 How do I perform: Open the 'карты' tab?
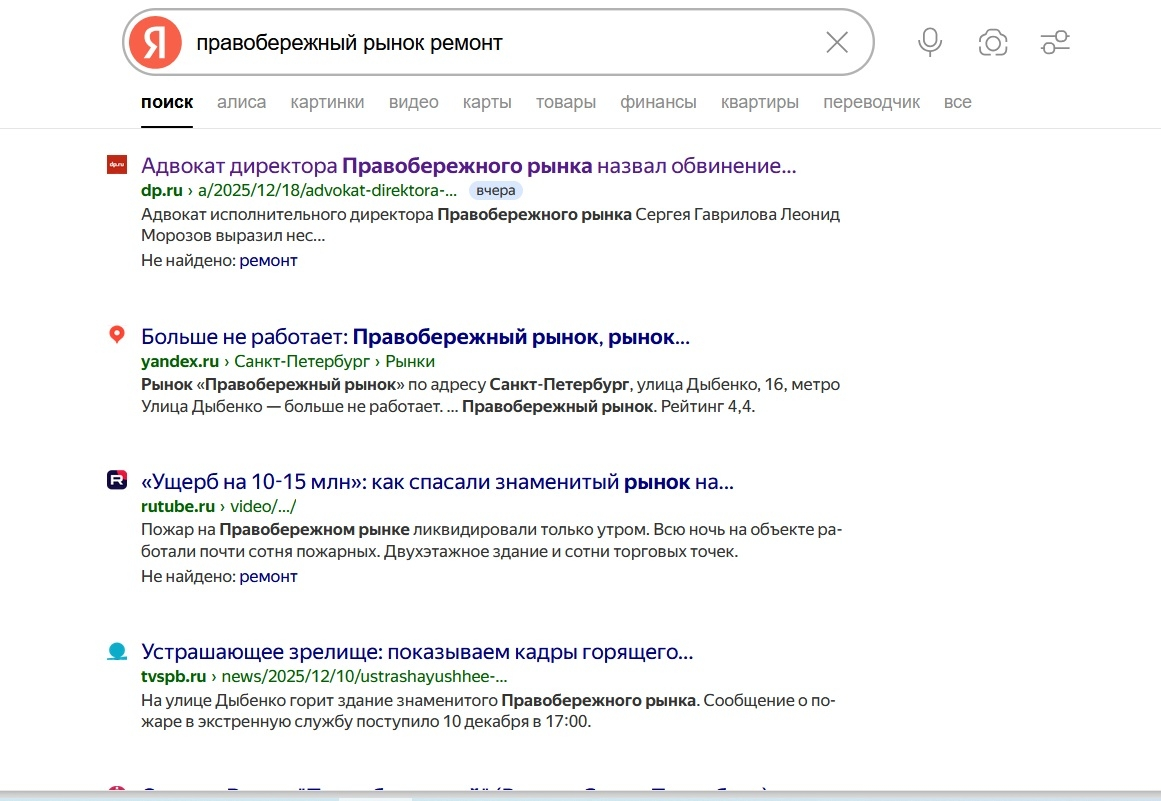click(487, 102)
